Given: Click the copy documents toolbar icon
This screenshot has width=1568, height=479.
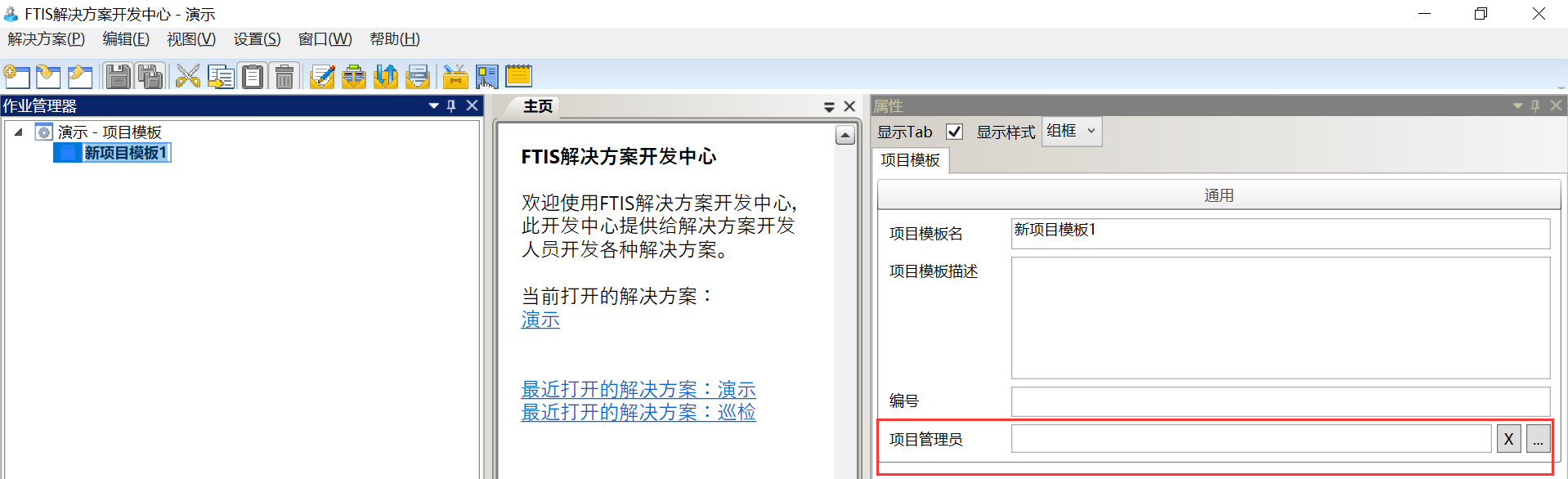Looking at the screenshot, I should point(221,77).
